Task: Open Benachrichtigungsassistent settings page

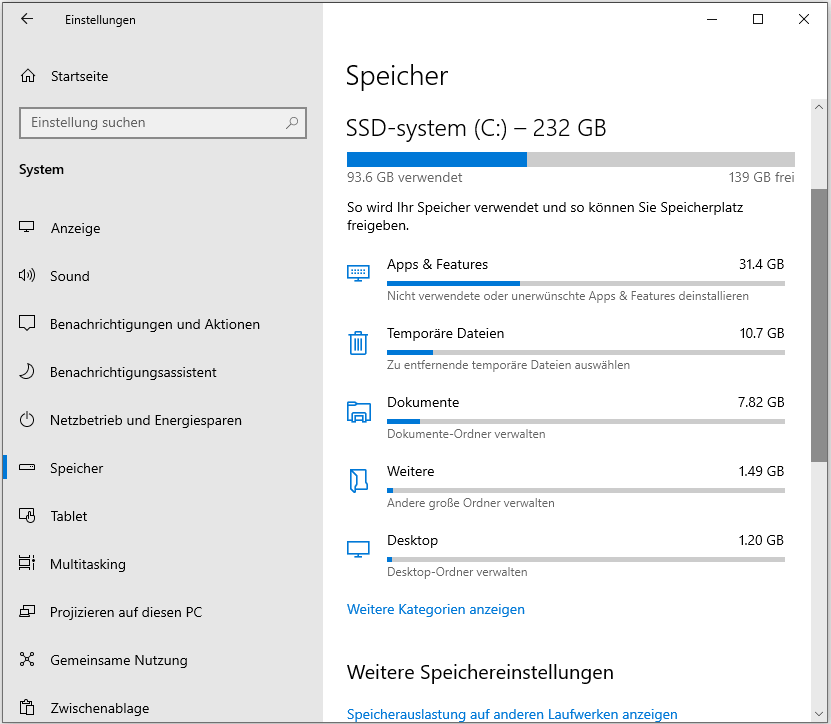Action: (x=133, y=372)
